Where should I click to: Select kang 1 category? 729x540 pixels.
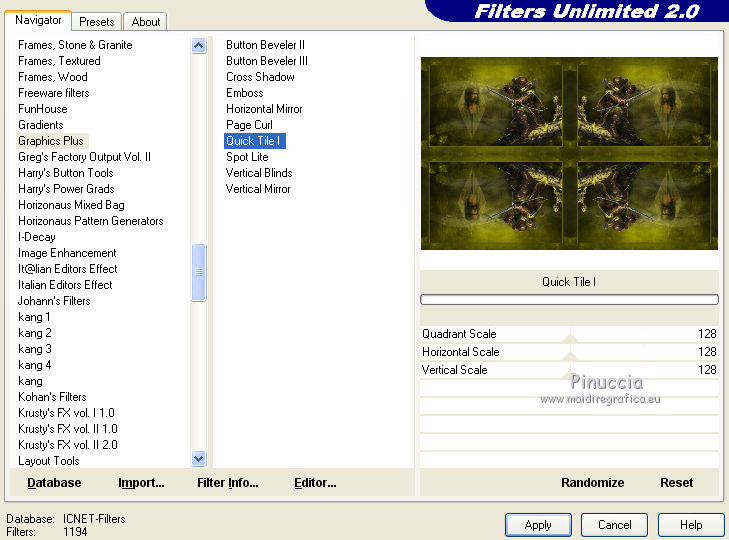pyautogui.click(x=34, y=317)
